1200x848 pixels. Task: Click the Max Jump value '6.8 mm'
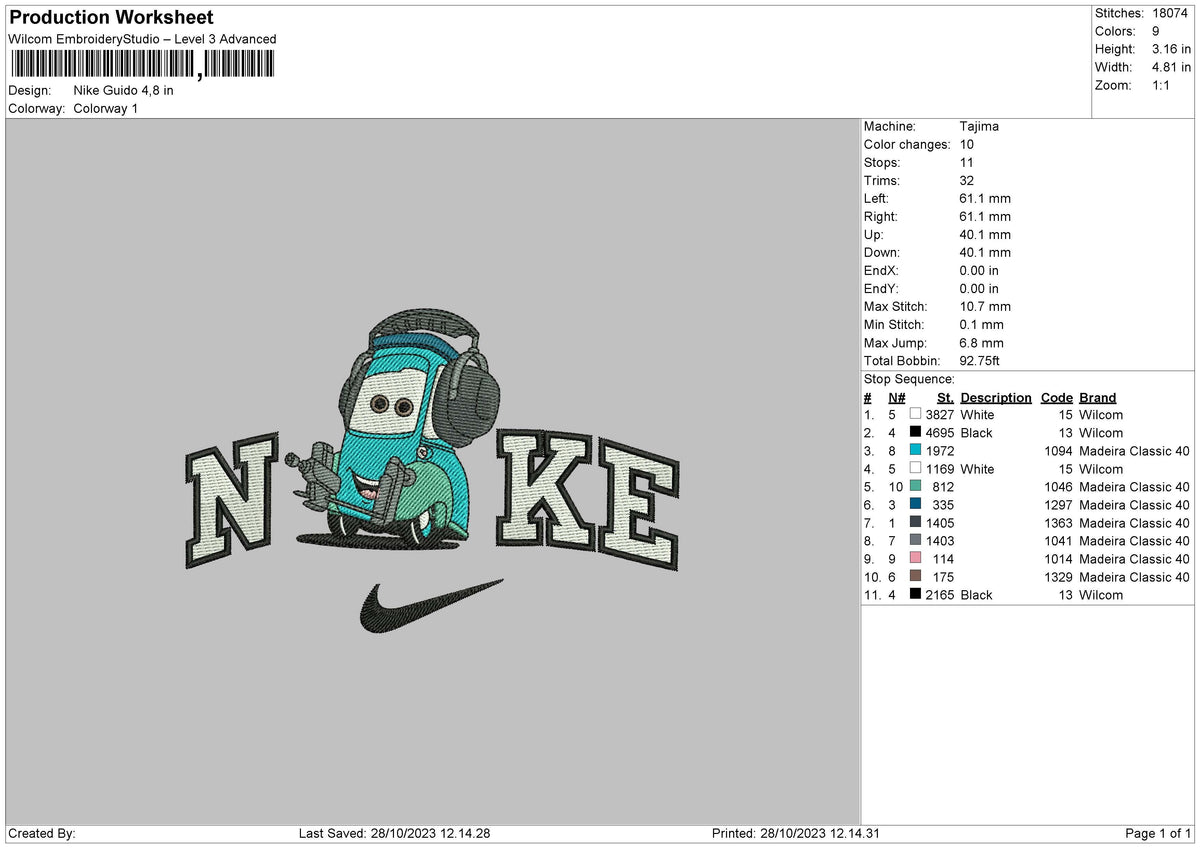tap(981, 342)
